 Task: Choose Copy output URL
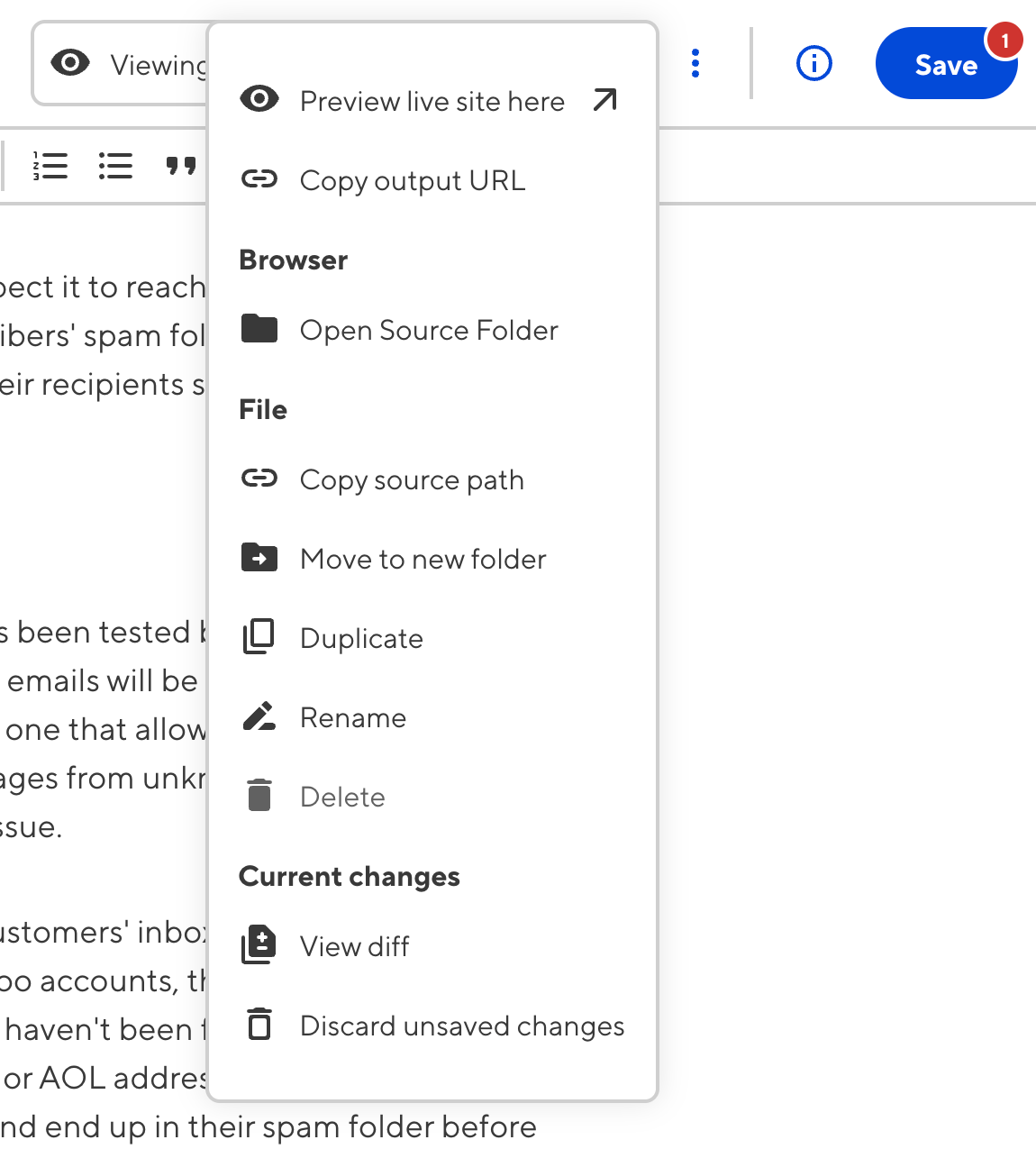(412, 180)
